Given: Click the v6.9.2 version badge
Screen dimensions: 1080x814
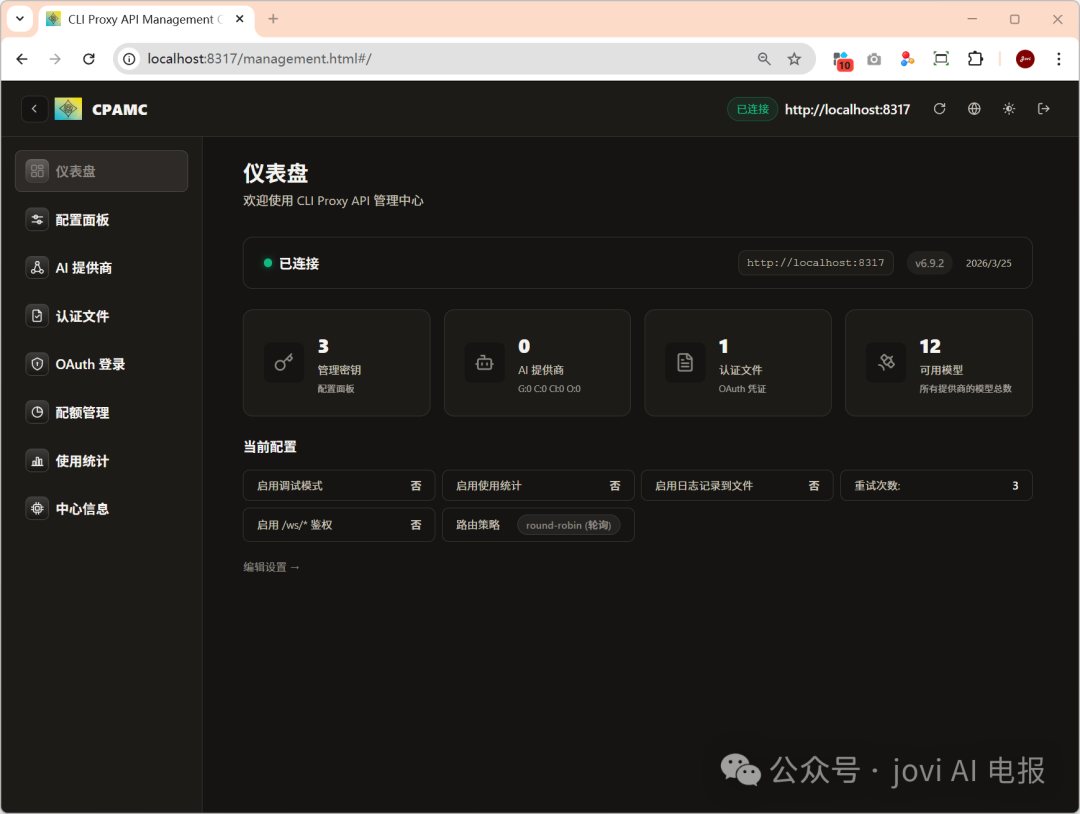Looking at the screenshot, I should pyautogui.click(x=929, y=263).
